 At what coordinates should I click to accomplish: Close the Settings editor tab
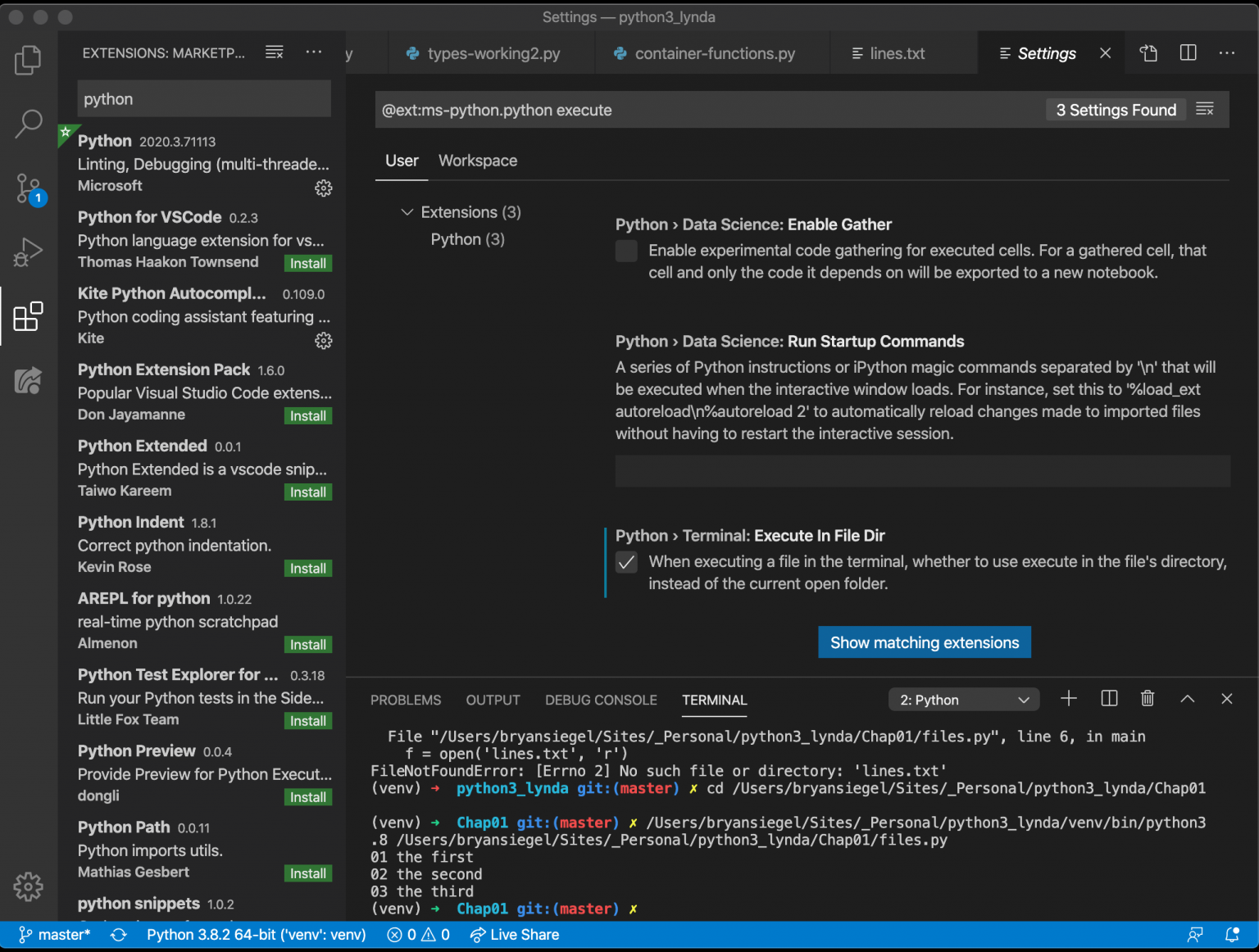click(1106, 53)
